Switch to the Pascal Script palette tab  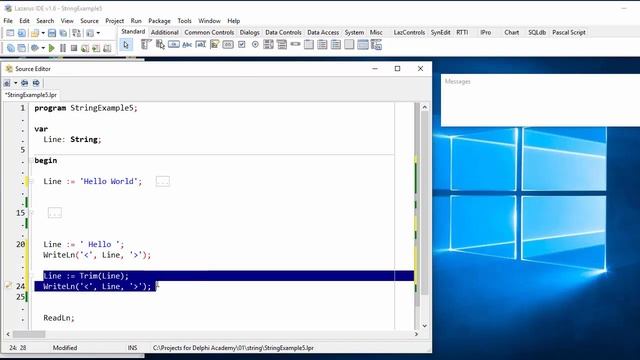click(569, 32)
